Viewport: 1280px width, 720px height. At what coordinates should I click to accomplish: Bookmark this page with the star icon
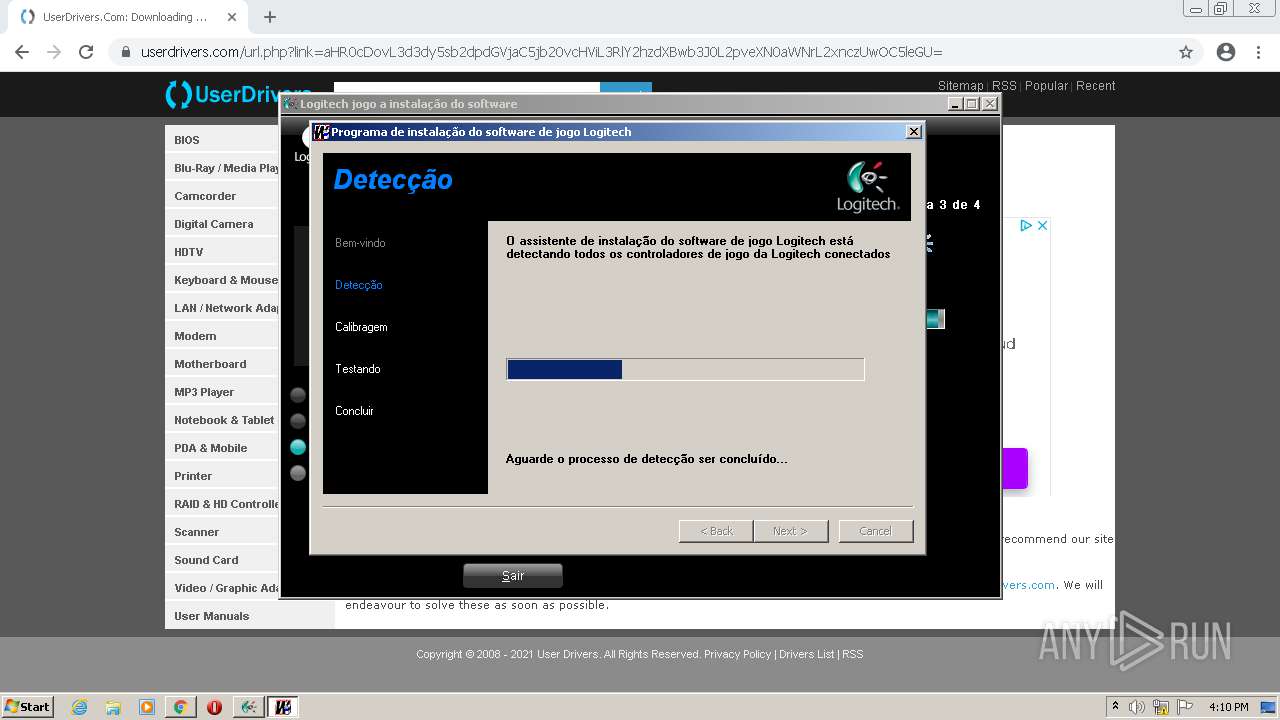(x=1186, y=52)
